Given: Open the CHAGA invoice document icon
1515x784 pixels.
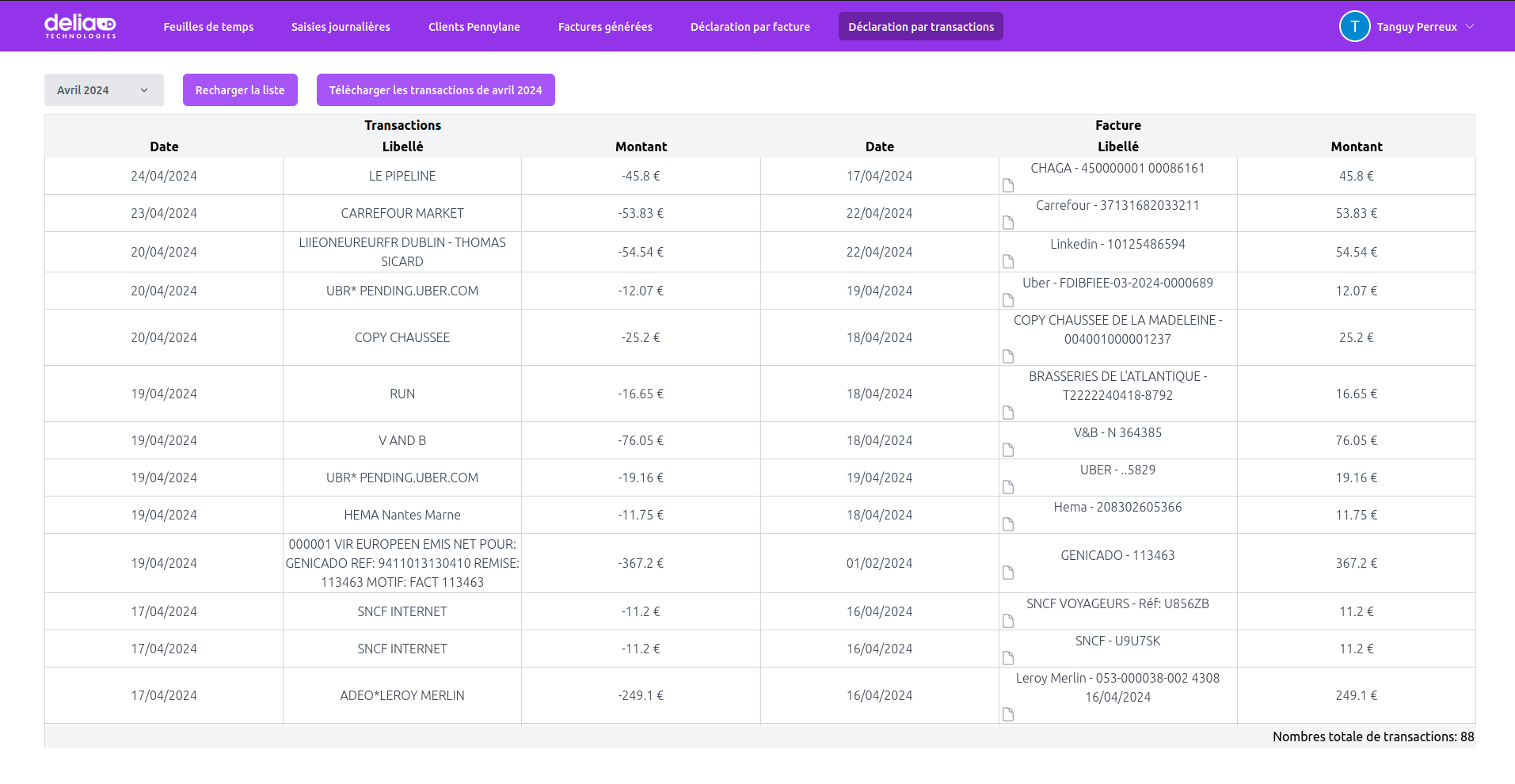Looking at the screenshot, I should tap(1008, 185).
